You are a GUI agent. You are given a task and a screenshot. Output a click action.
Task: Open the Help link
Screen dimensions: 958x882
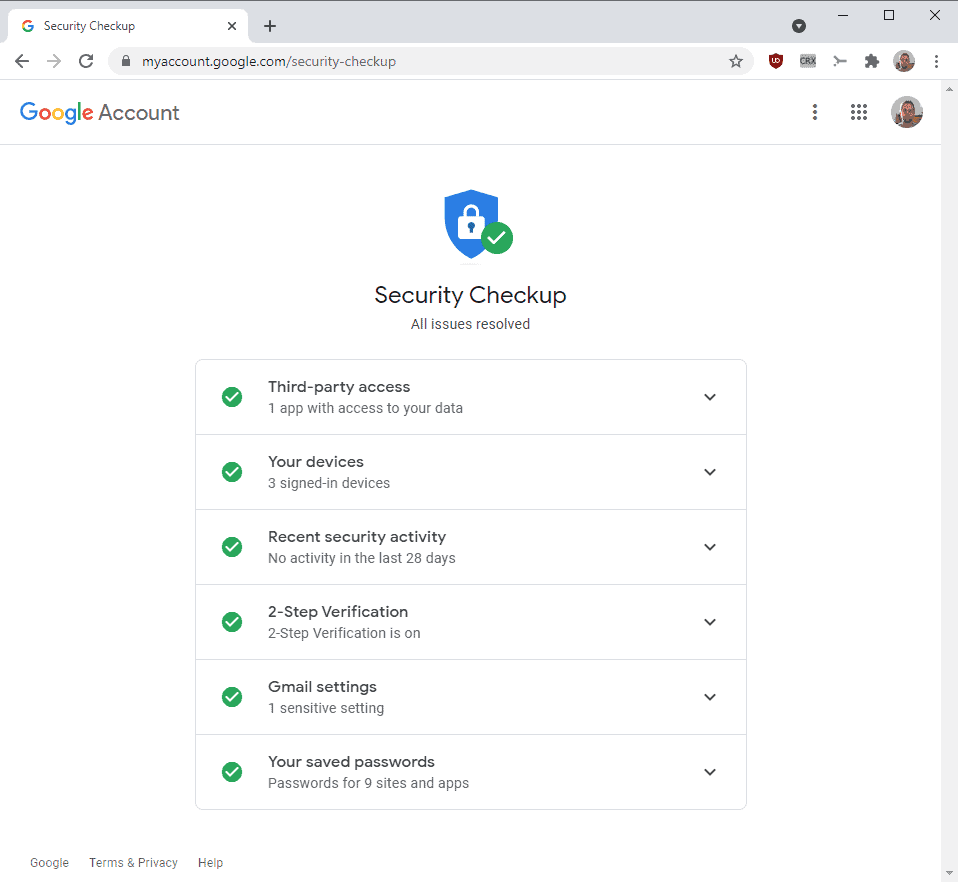pyautogui.click(x=210, y=862)
